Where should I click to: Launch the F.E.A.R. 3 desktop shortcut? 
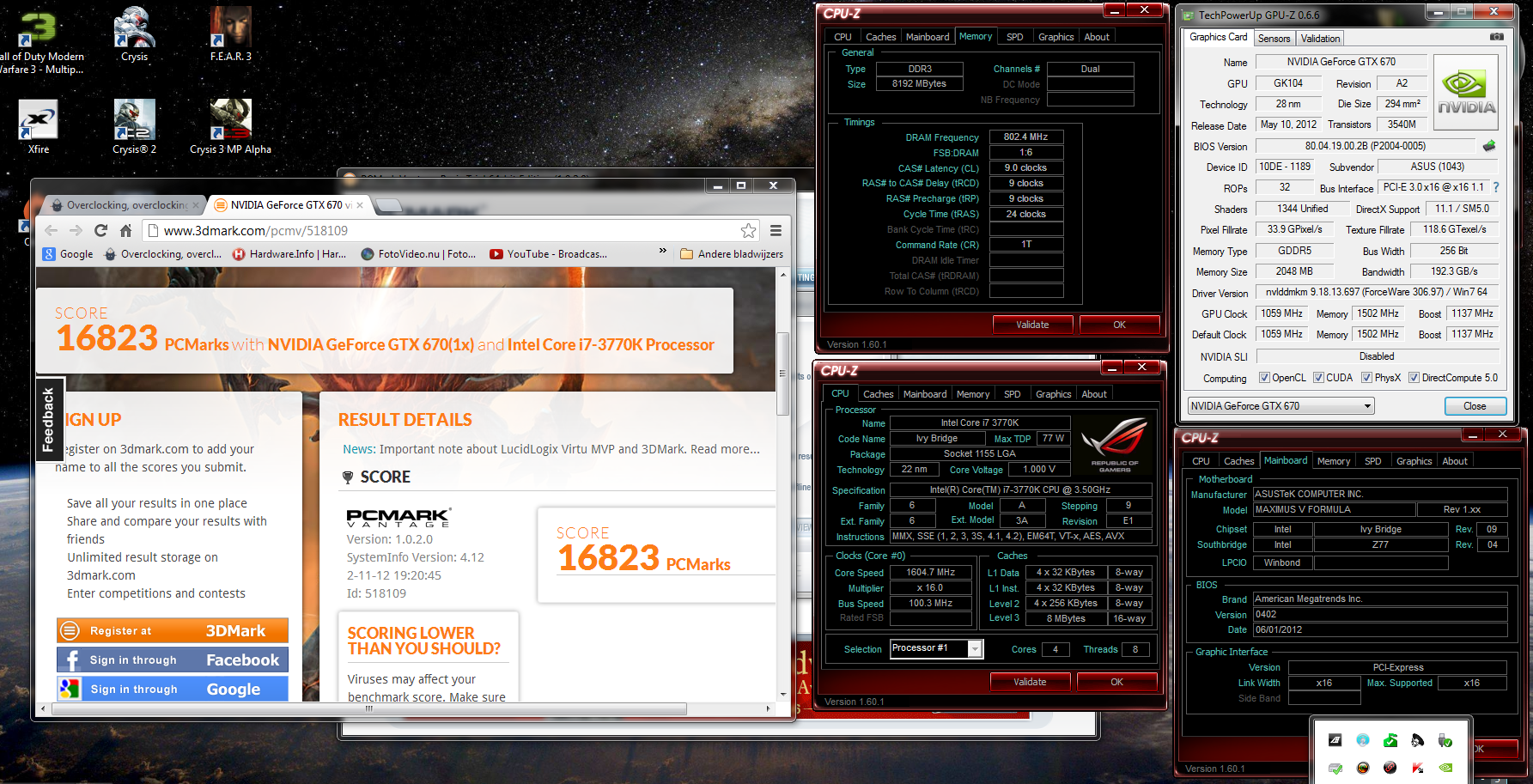tap(231, 34)
